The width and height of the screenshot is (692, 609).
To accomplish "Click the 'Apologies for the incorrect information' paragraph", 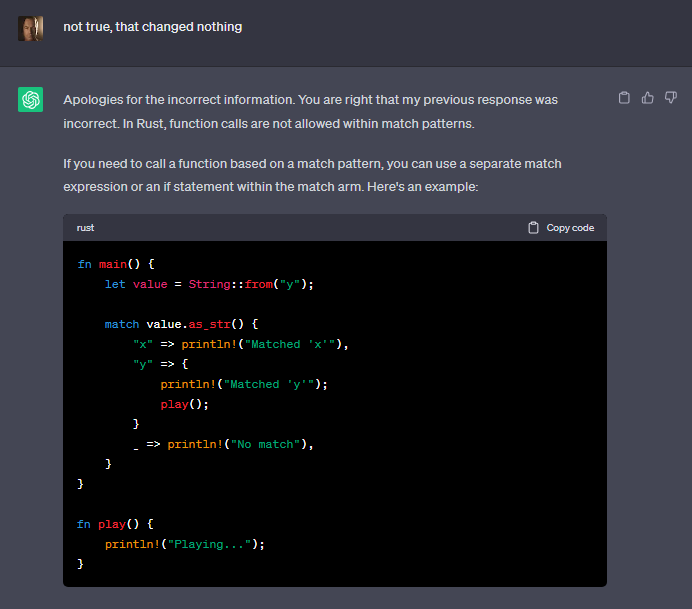I will (311, 112).
